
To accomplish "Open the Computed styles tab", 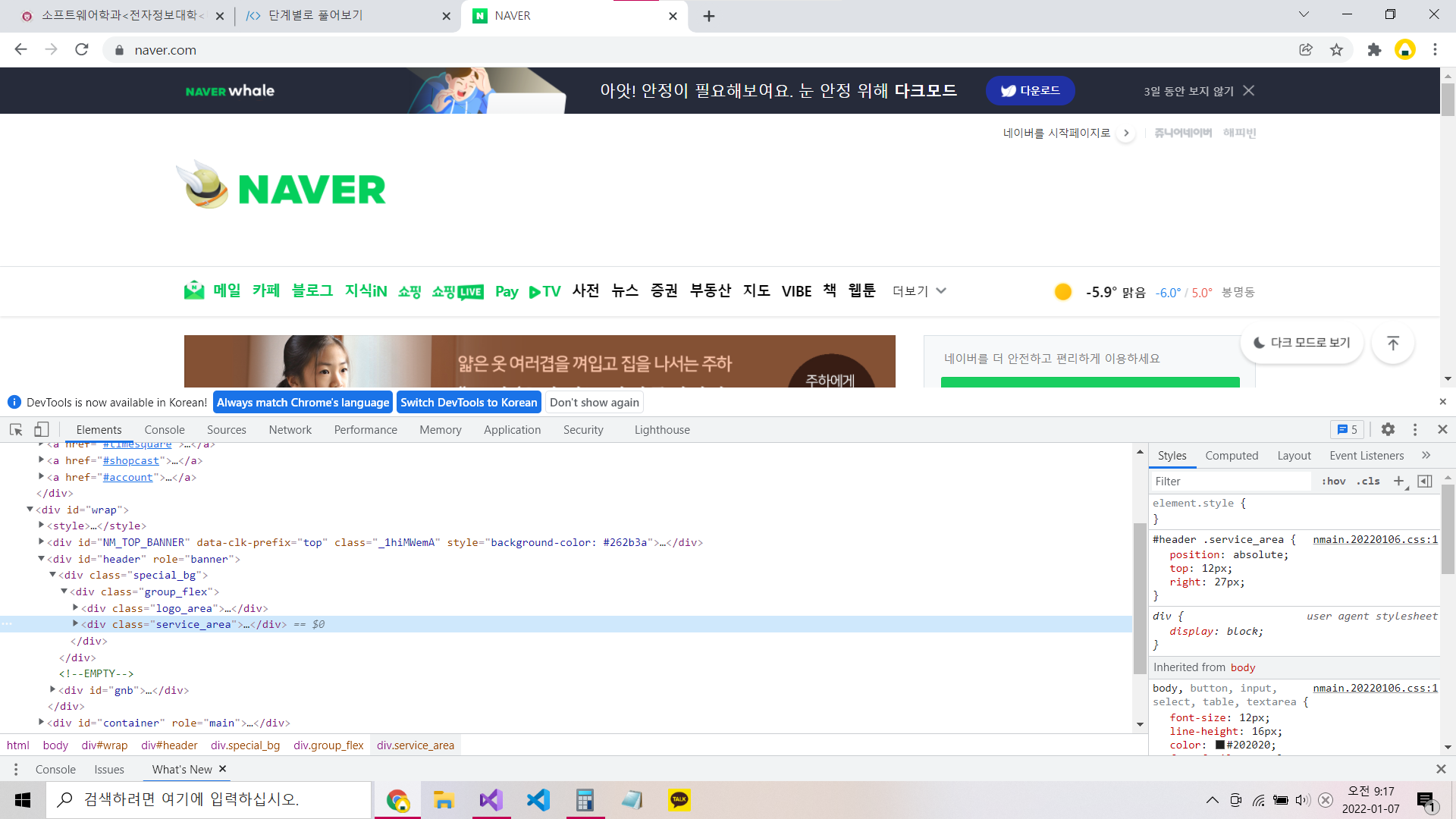I will [x=1231, y=455].
